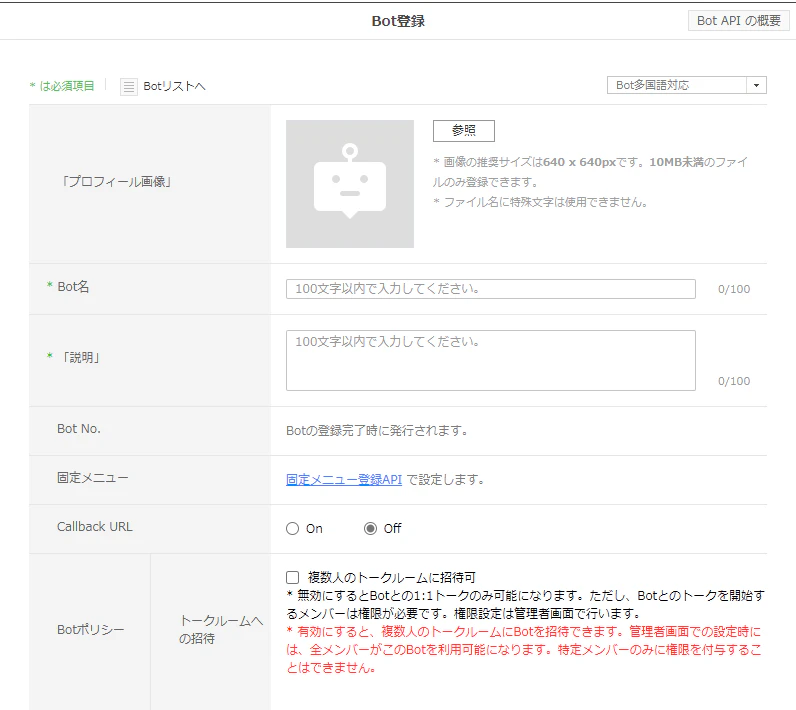
Task: Click the black note starting 無効にすると
Action: pos(525,604)
